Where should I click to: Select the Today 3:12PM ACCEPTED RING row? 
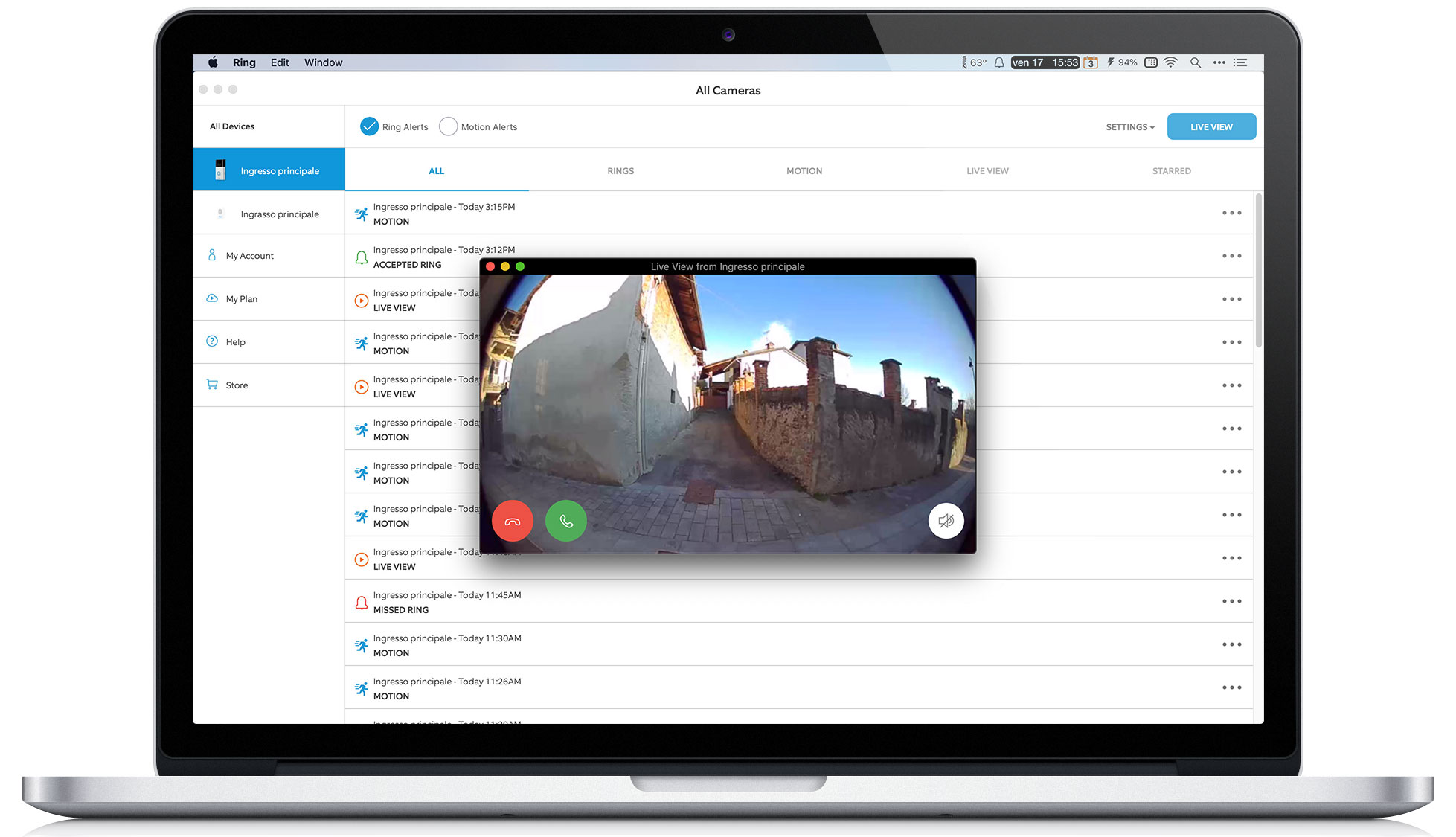798,257
